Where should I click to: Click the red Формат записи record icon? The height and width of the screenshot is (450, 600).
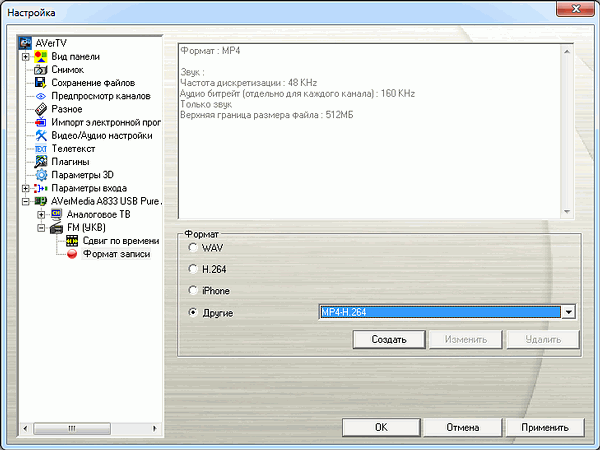pyautogui.click(x=72, y=254)
